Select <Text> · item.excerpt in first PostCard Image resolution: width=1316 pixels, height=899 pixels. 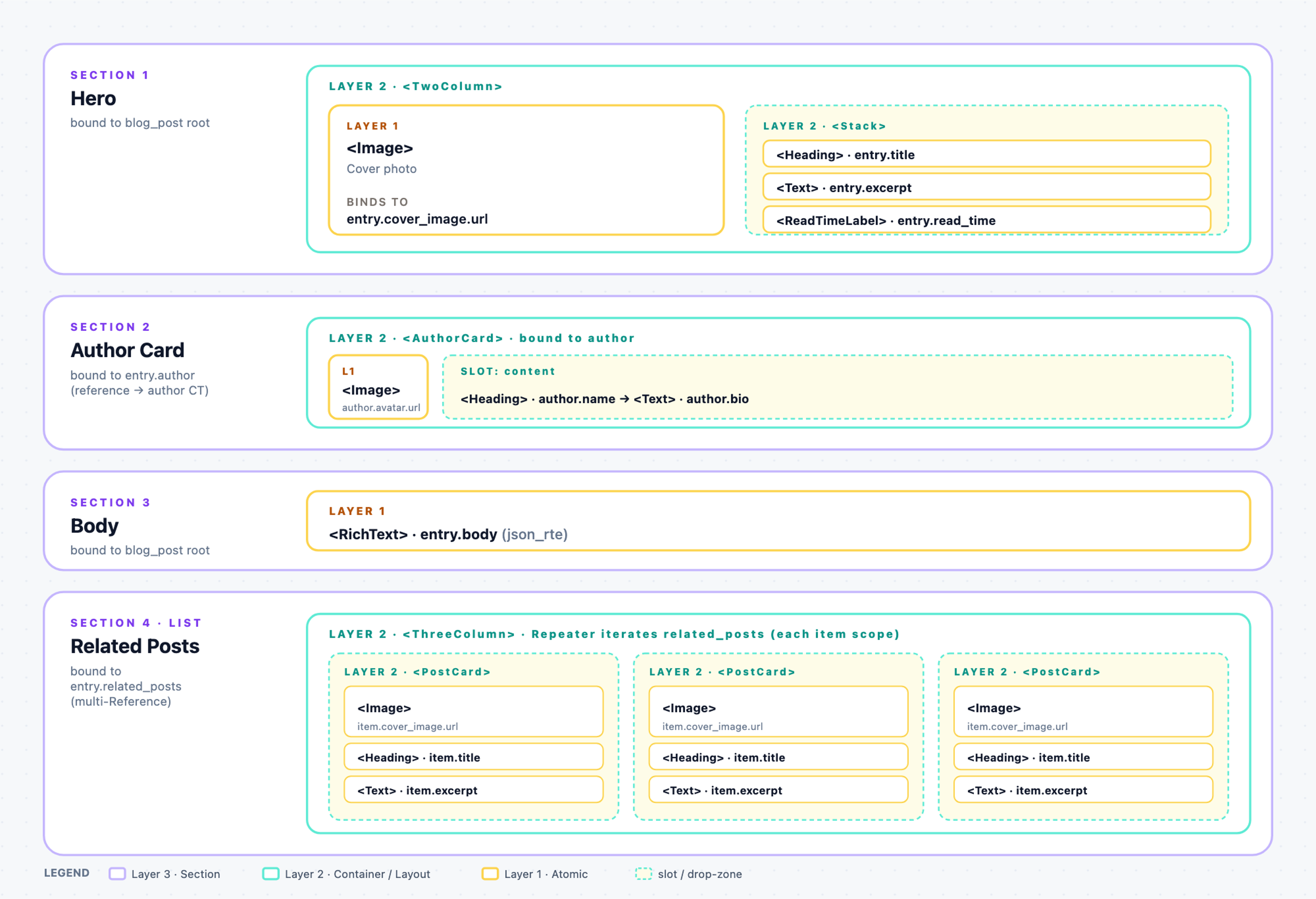[x=473, y=790]
